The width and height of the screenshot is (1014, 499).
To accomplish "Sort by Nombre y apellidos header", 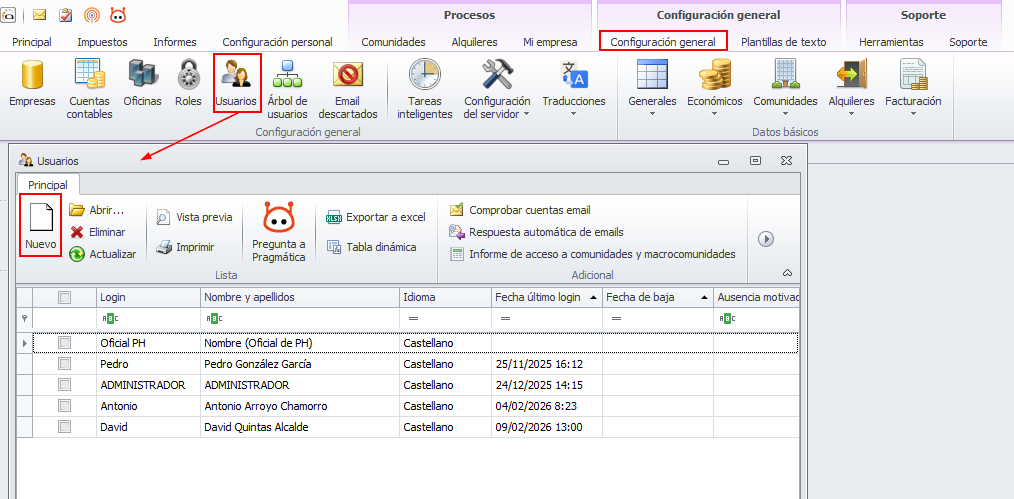I will pyautogui.click(x=300, y=297).
